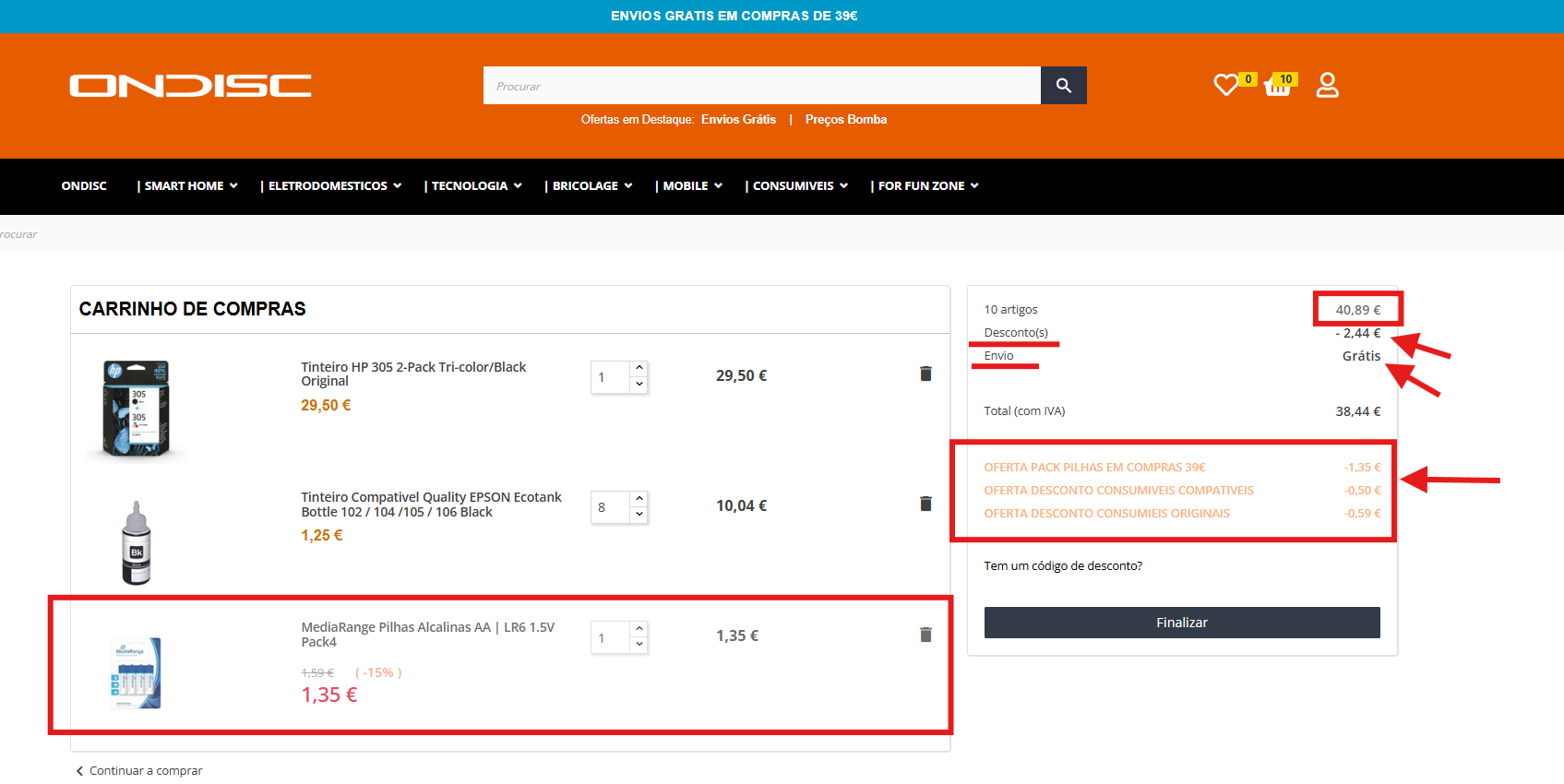Decrease quantity of MediaRange Pilhas
1564x784 pixels.
(x=639, y=646)
